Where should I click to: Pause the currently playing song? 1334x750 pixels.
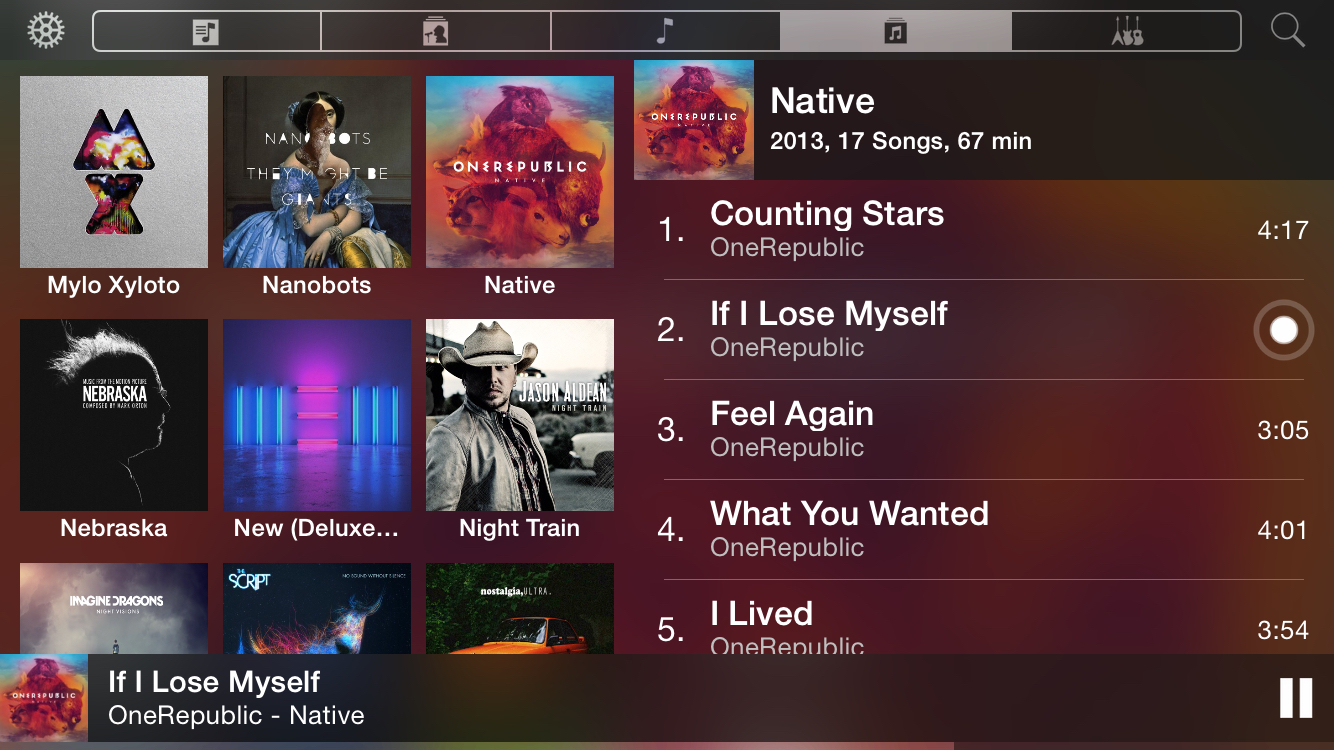pyautogui.click(x=1296, y=698)
